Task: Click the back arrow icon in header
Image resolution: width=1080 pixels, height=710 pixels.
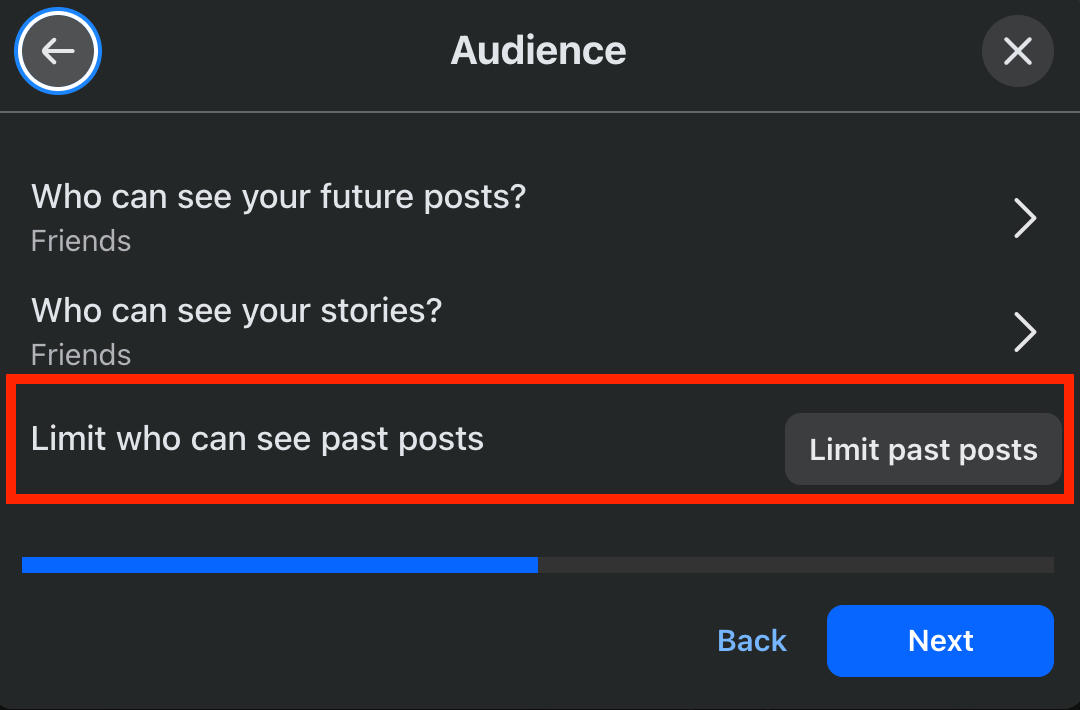Action: point(58,51)
